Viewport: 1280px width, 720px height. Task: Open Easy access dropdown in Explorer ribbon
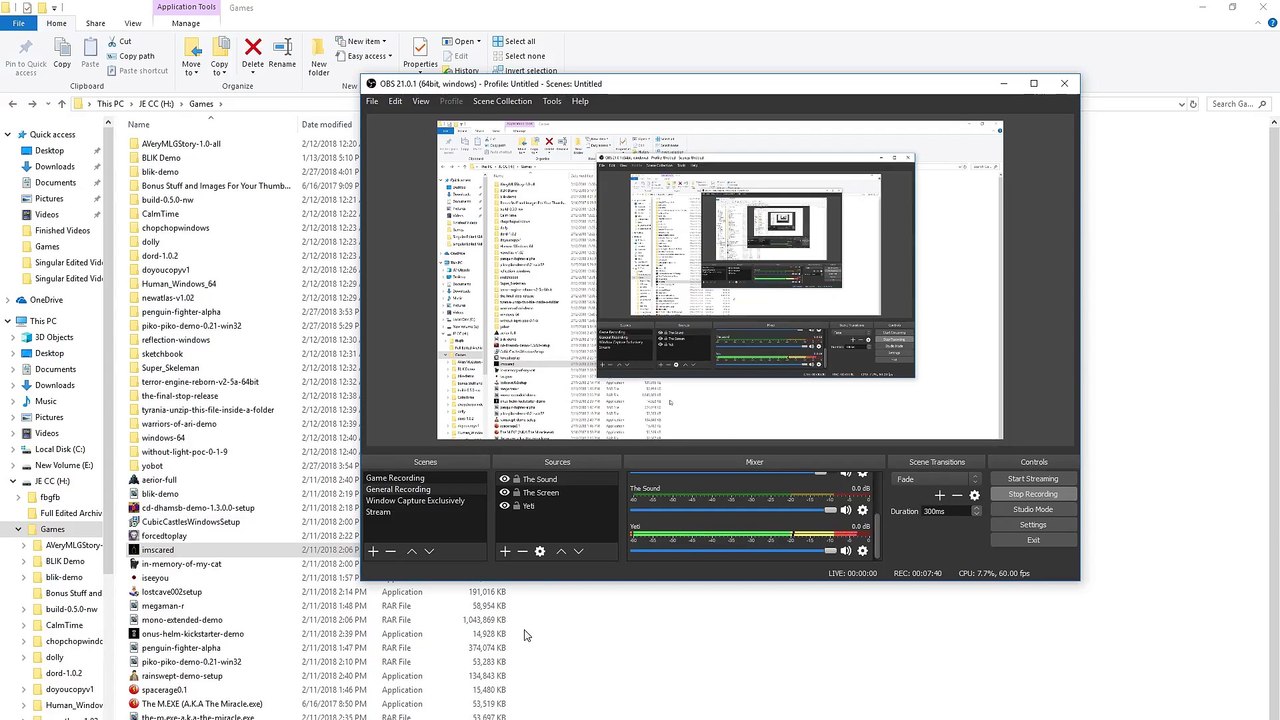[x=364, y=56]
